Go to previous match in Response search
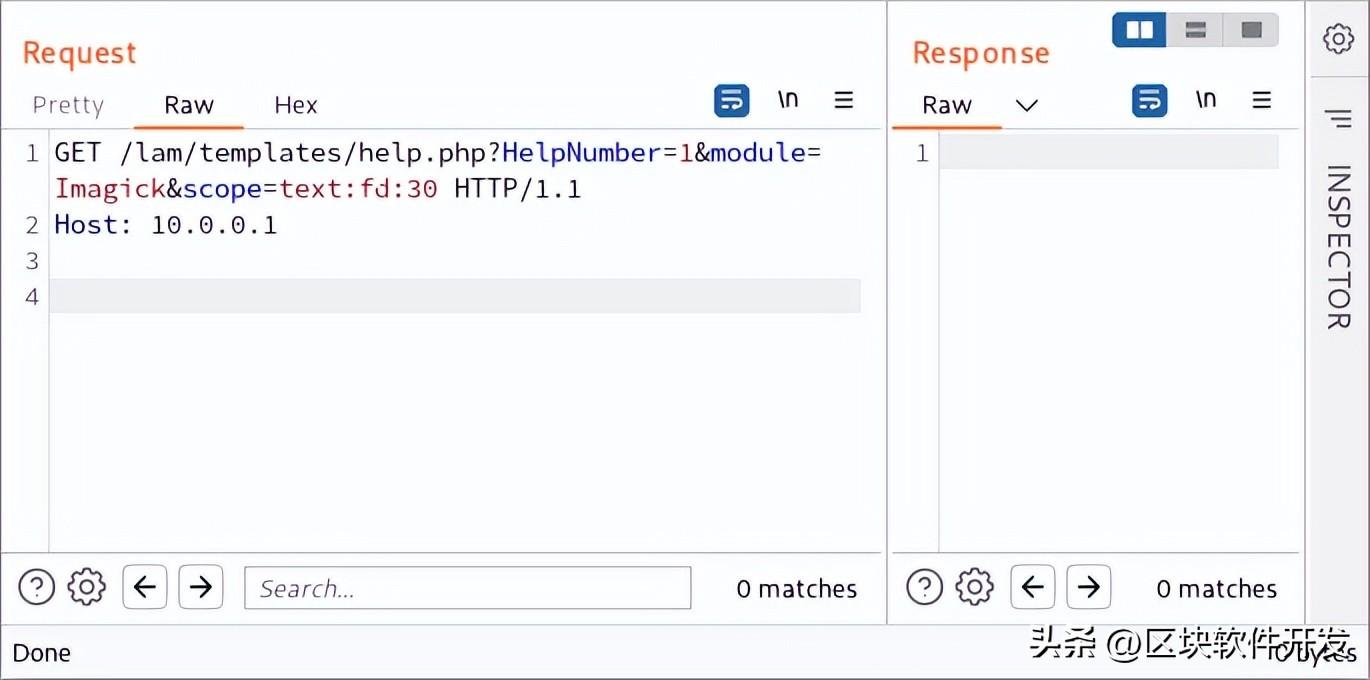This screenshot has height=680, width=1370. (x=1033, y=587)
